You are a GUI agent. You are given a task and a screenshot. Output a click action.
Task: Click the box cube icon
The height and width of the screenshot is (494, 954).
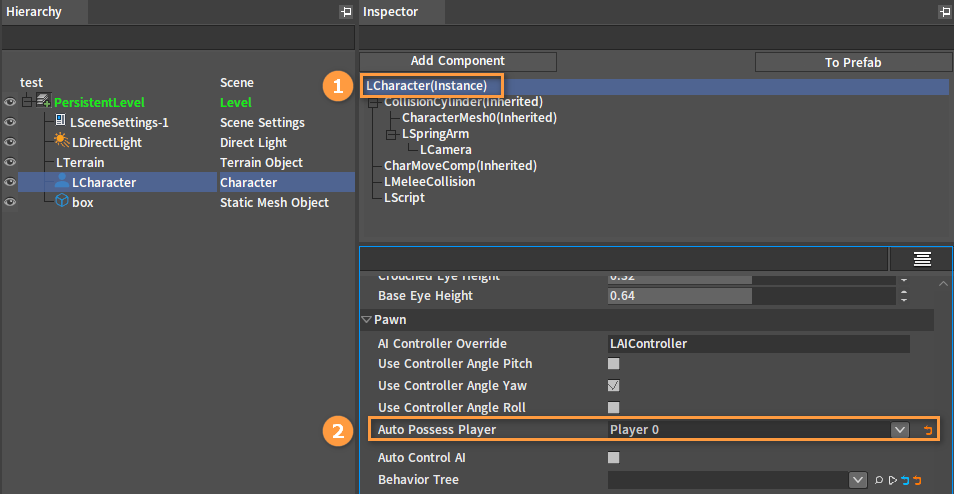[61, 201]
